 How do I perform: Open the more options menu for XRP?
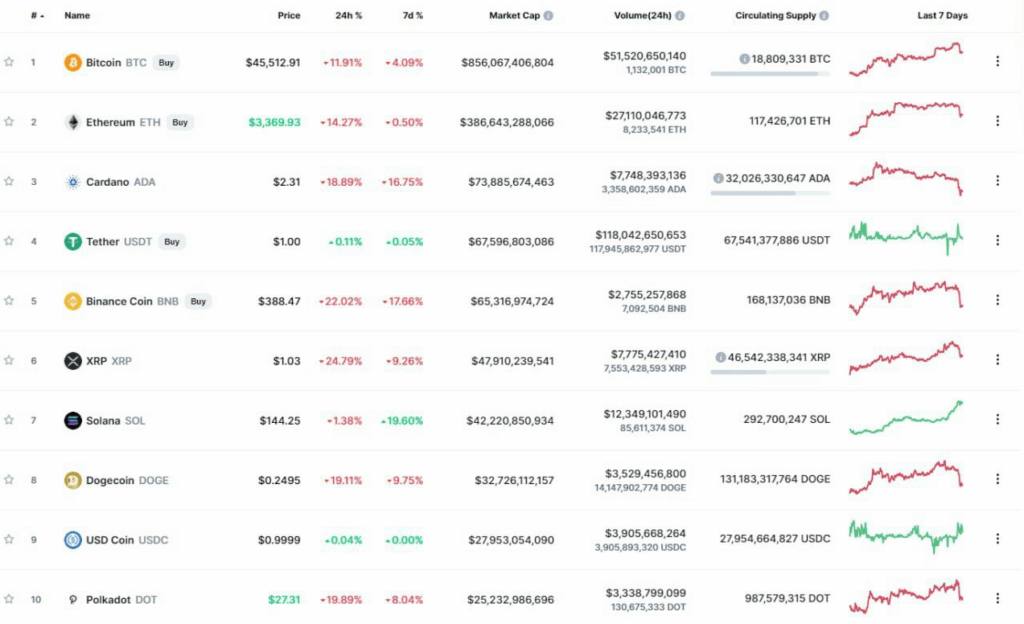(997, 360)
